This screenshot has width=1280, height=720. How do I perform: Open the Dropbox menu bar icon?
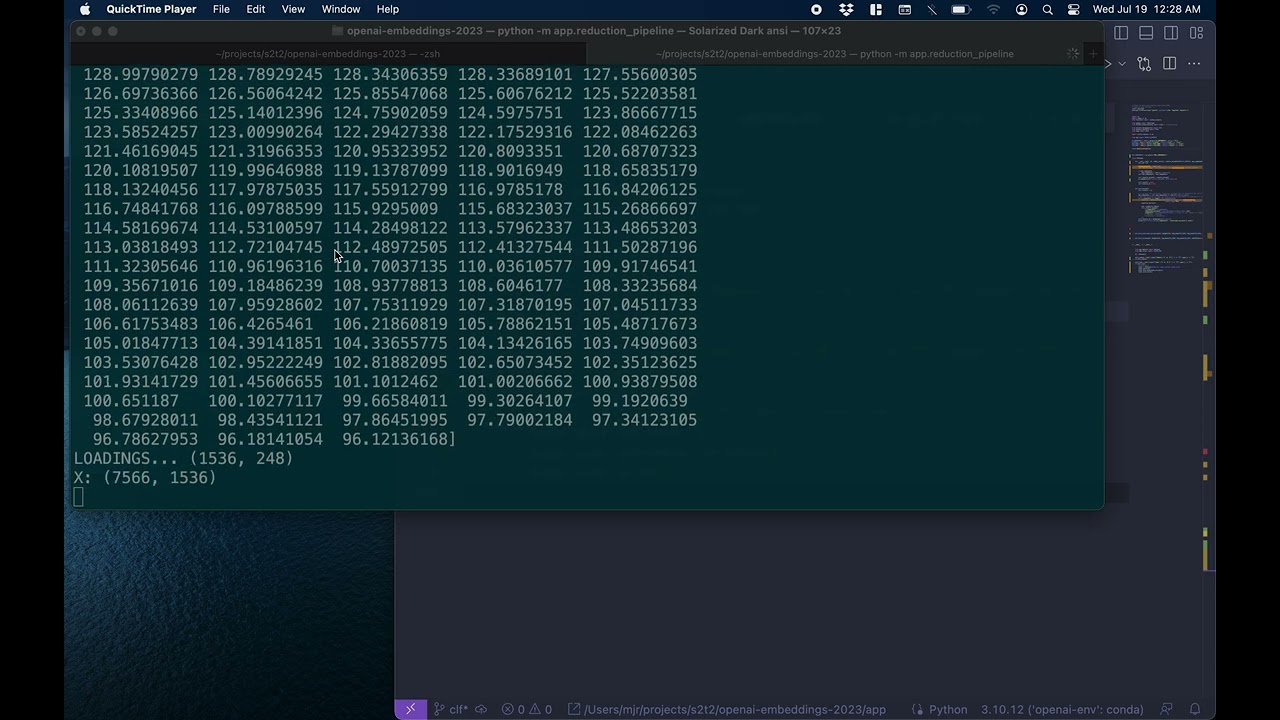[846, 9]
